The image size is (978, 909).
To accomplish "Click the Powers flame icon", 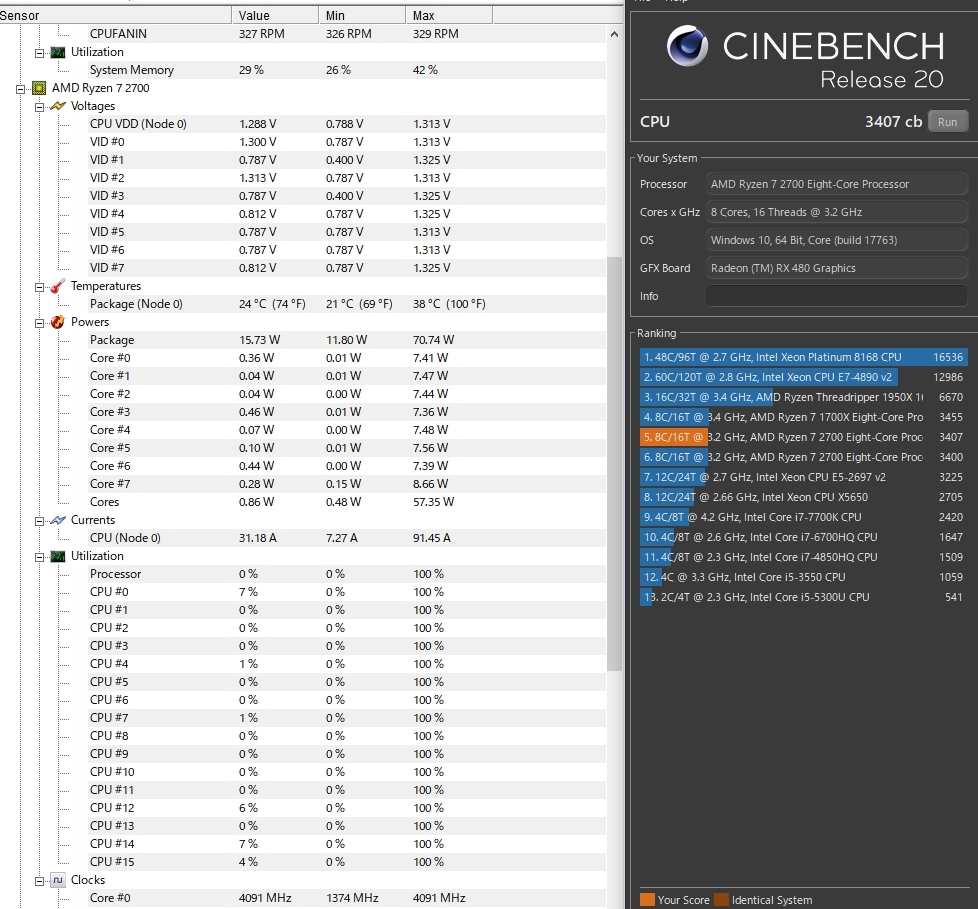I will pos(57,322).
